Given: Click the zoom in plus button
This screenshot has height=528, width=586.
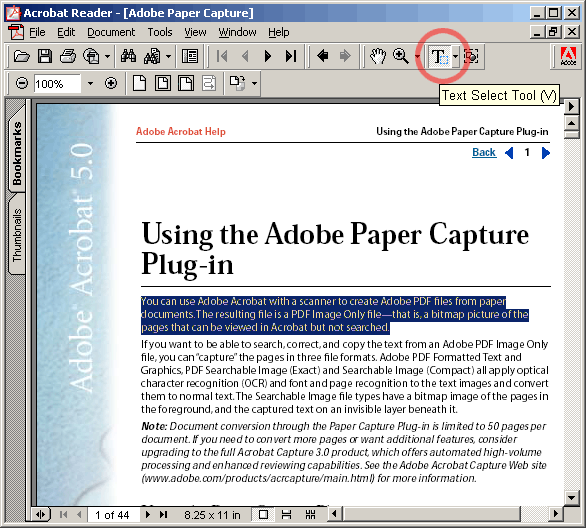Looking at the screenshot, I should pos(111,83).
